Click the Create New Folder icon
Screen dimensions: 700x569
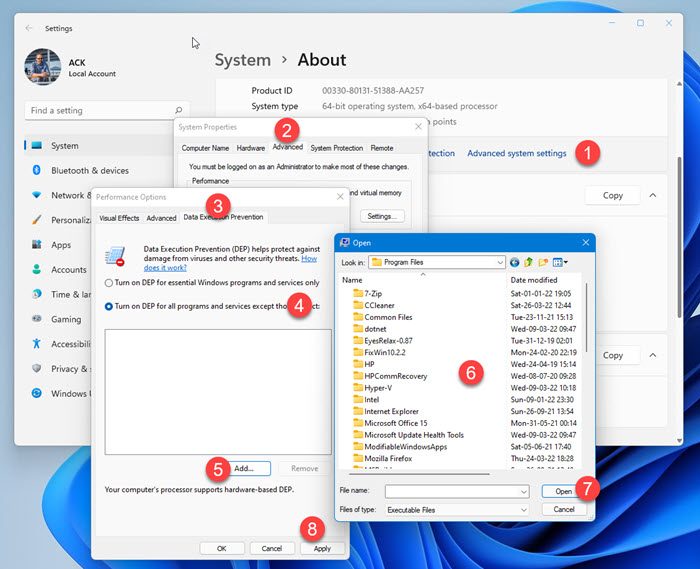(x=543, y=262)
